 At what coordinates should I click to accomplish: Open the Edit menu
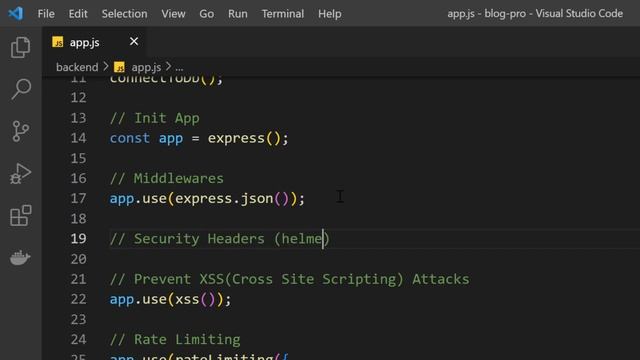(78, 14)
